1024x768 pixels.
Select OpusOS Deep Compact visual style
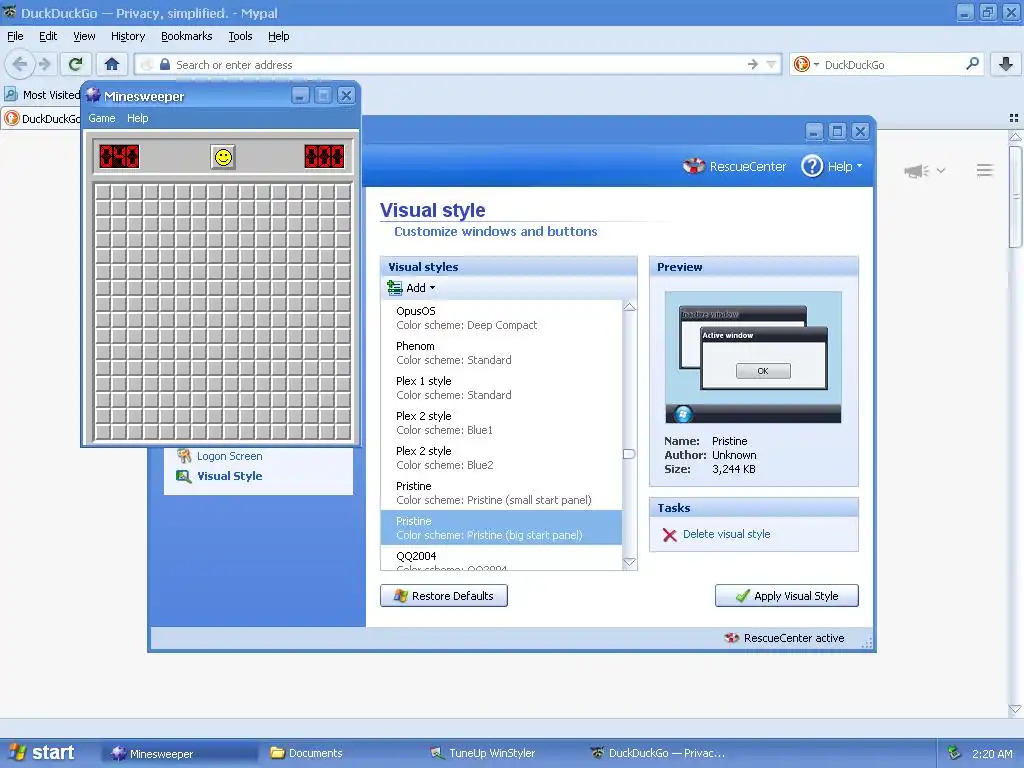[x=501, y=318]
